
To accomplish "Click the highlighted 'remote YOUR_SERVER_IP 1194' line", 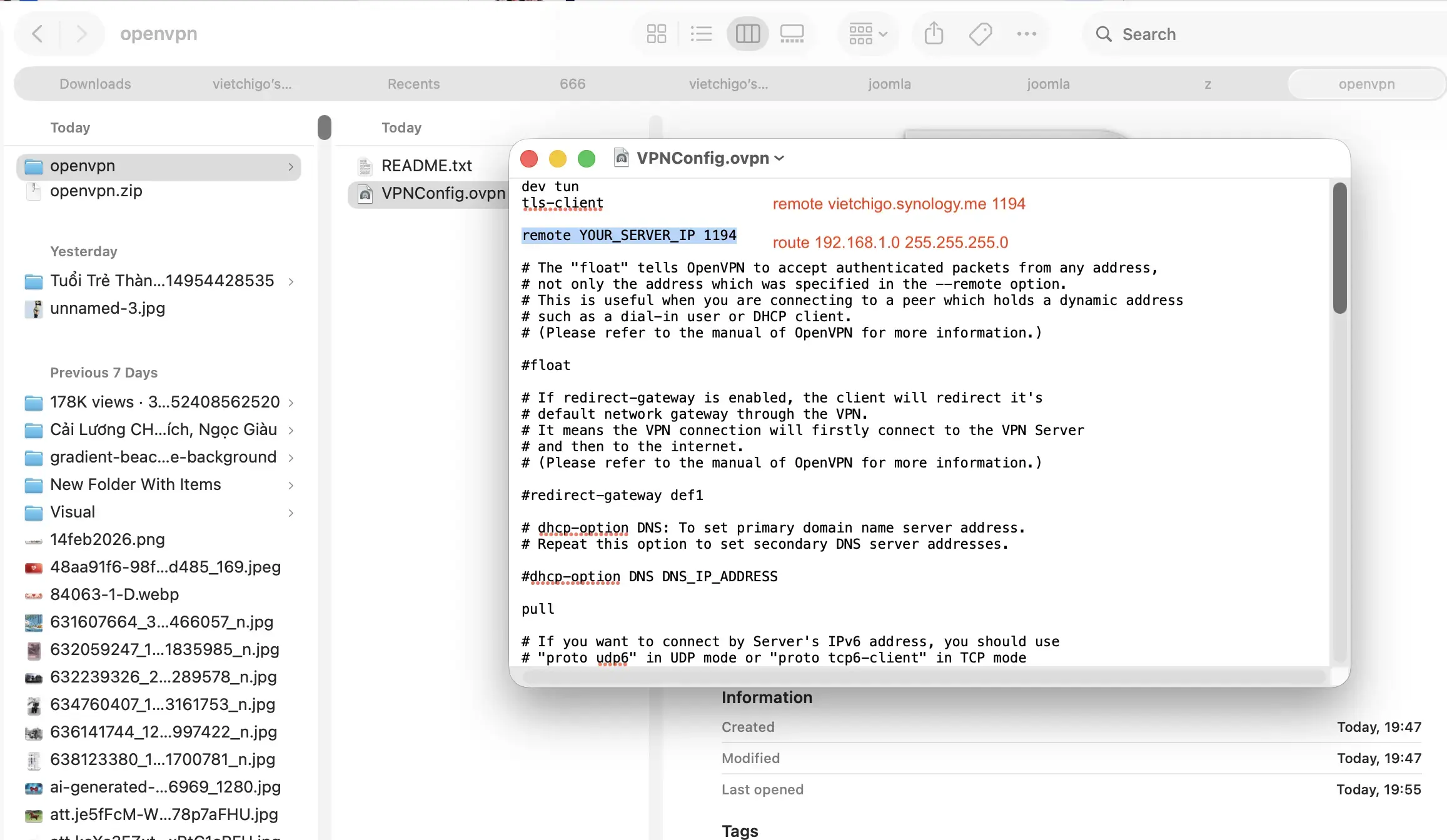I will tap(629, 236).
